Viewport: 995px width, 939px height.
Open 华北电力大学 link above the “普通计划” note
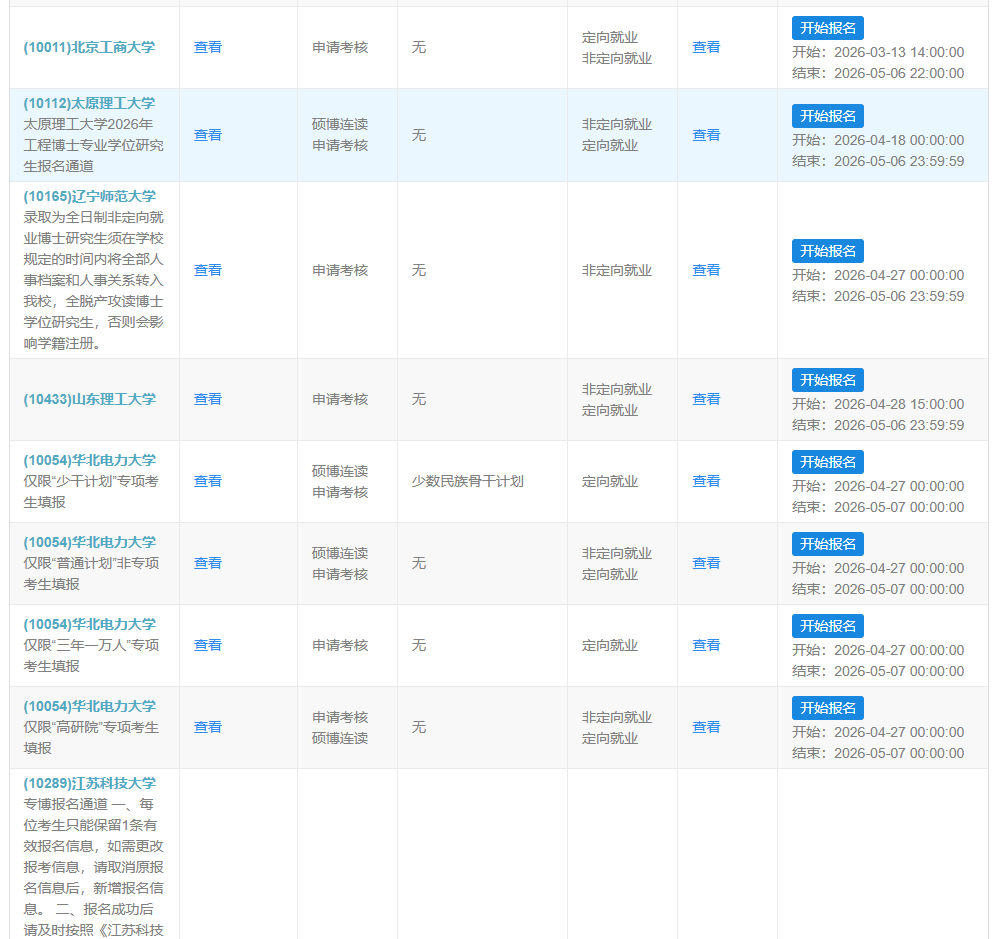(x=89, y=542)
